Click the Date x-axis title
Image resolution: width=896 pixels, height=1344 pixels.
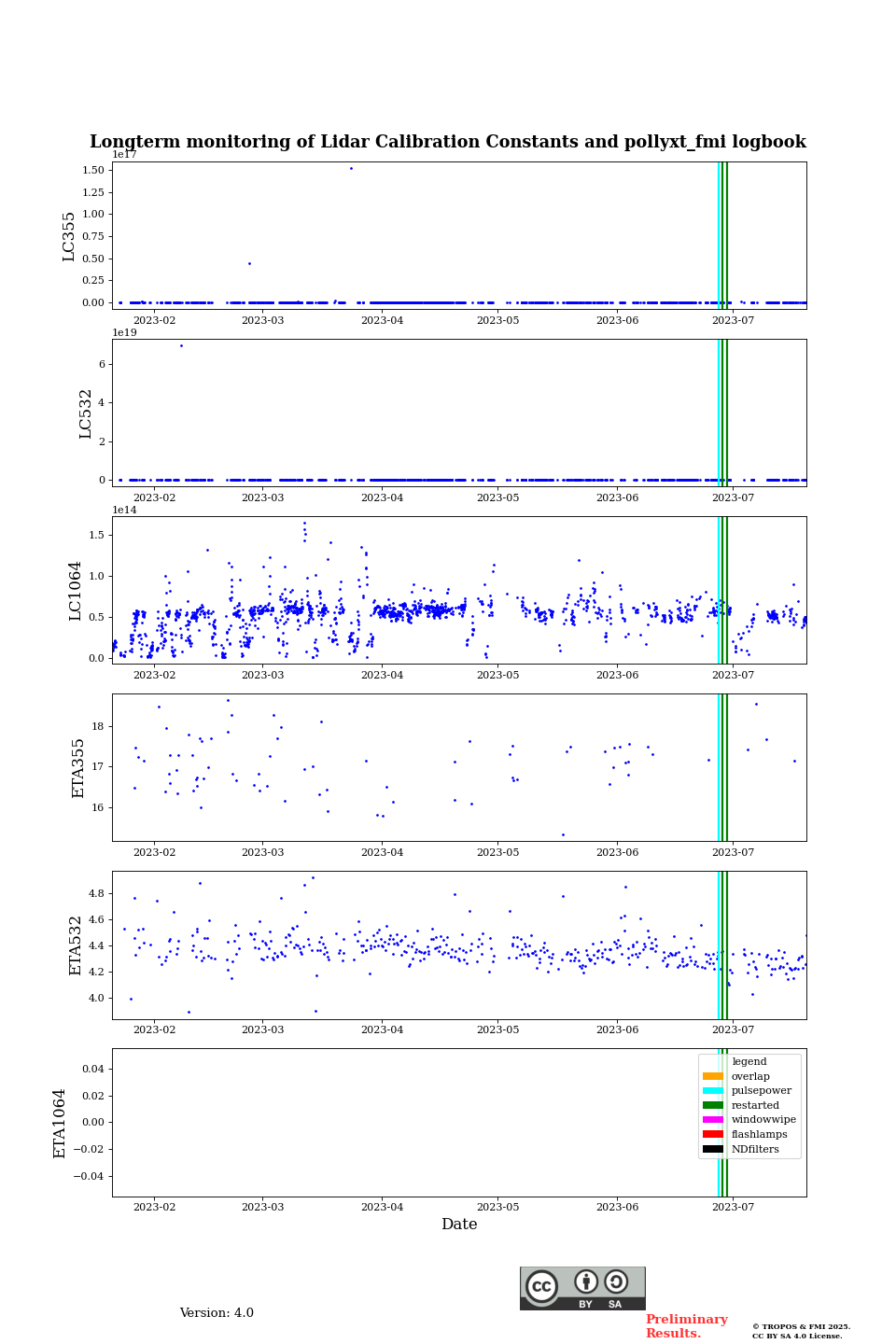(459, 1225)
